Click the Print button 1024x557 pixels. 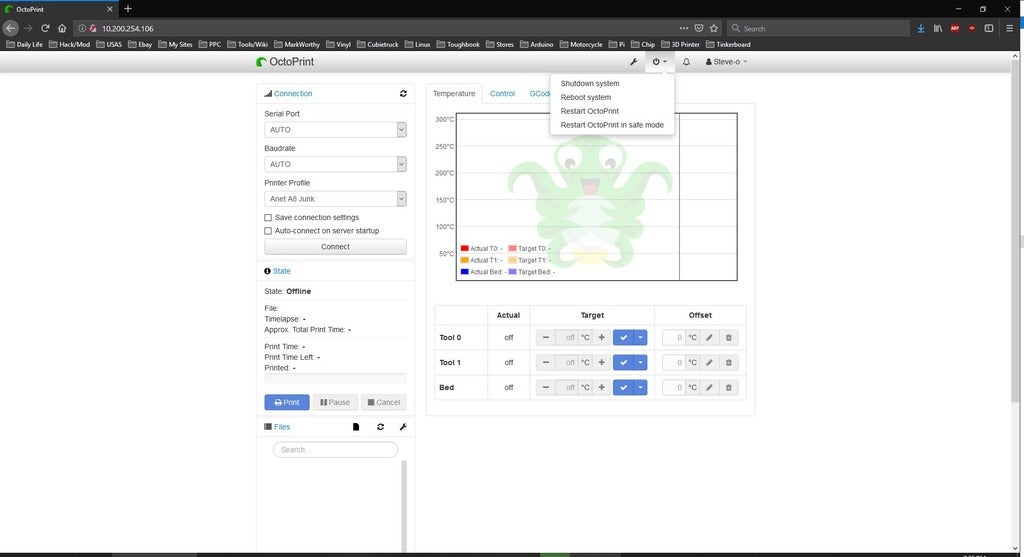coord(287,402)
